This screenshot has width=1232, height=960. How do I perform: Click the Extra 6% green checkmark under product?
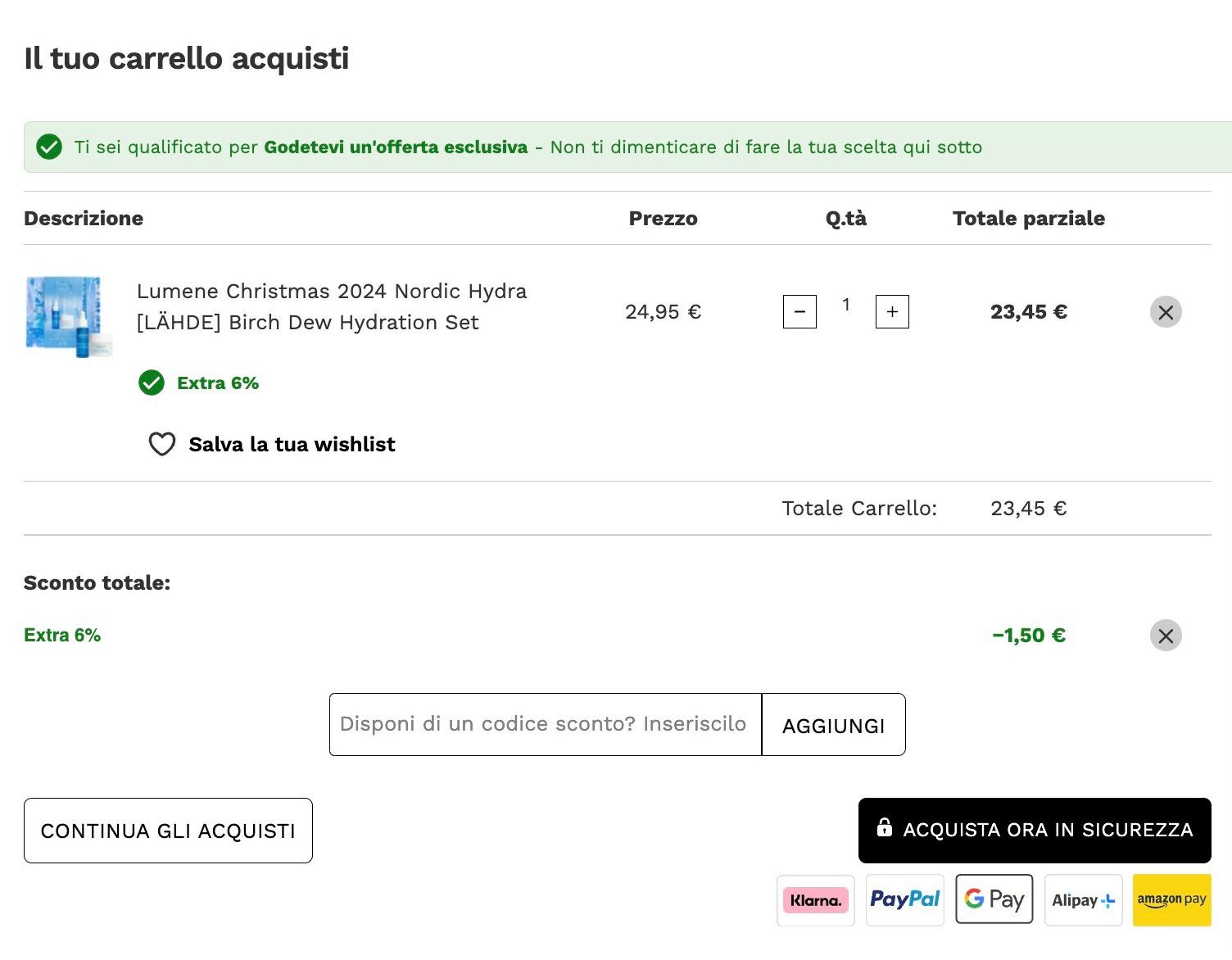[x=152, y=383]
